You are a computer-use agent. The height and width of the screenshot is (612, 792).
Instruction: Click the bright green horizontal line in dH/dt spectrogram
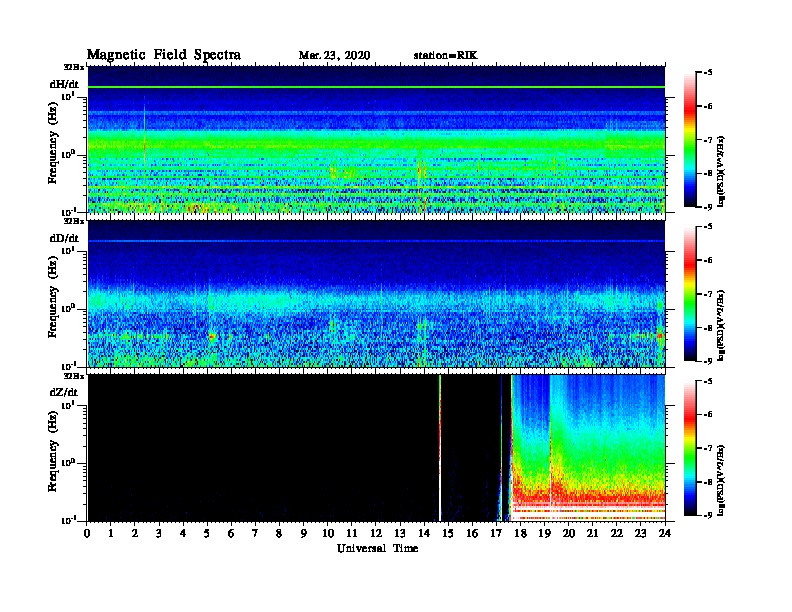point(376,87)
